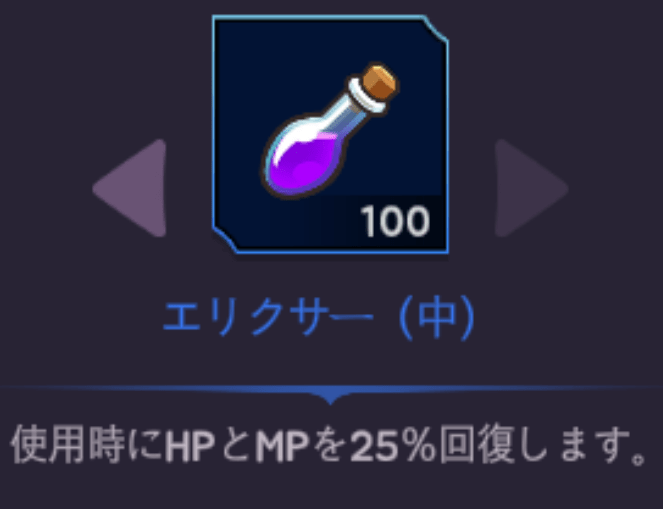Click the MP text in the description

(288, 447)
